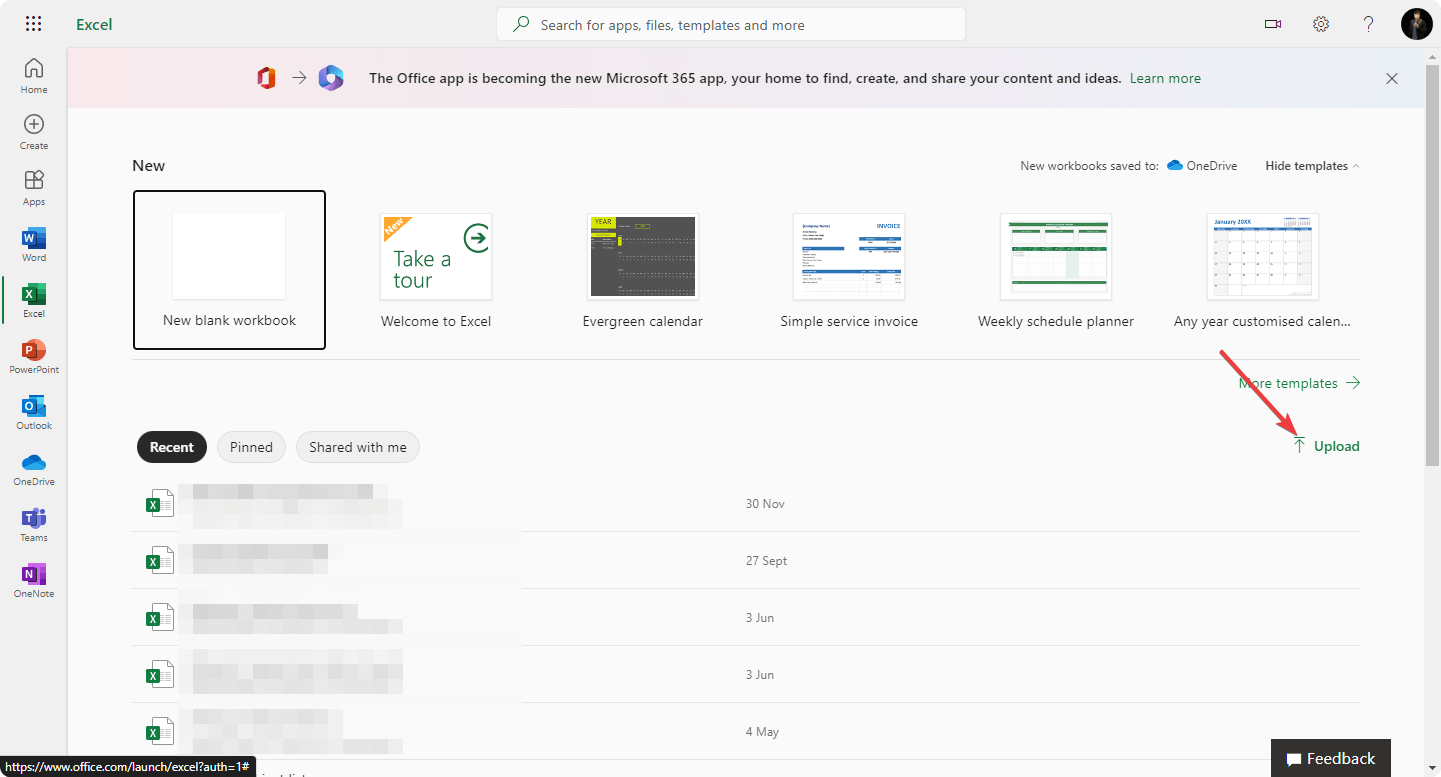
Task: Launch Teams from the sidebar
Action: click(34, 523)
